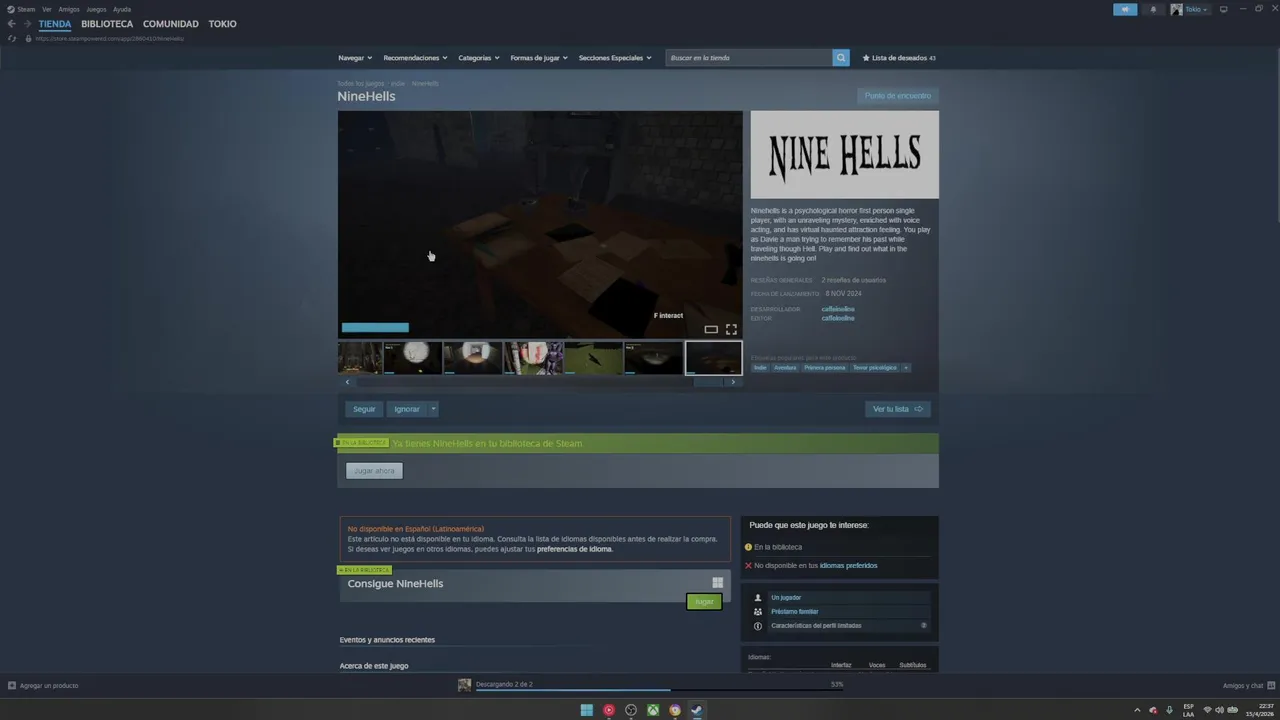Open Préstamo familiar link

795,611
